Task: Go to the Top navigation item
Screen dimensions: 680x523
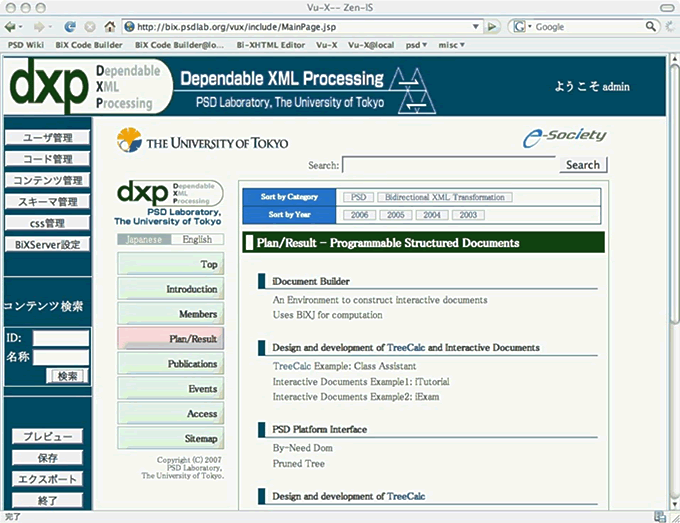Action: pyautogui.click(x=170, y=264)
